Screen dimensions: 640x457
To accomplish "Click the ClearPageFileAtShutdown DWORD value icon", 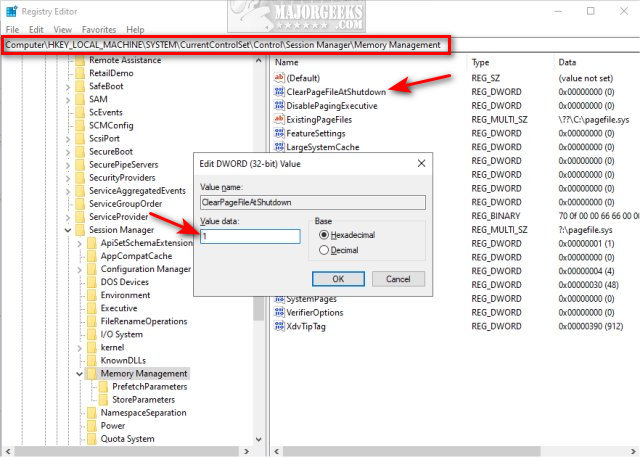I will [x=279, y=92].
